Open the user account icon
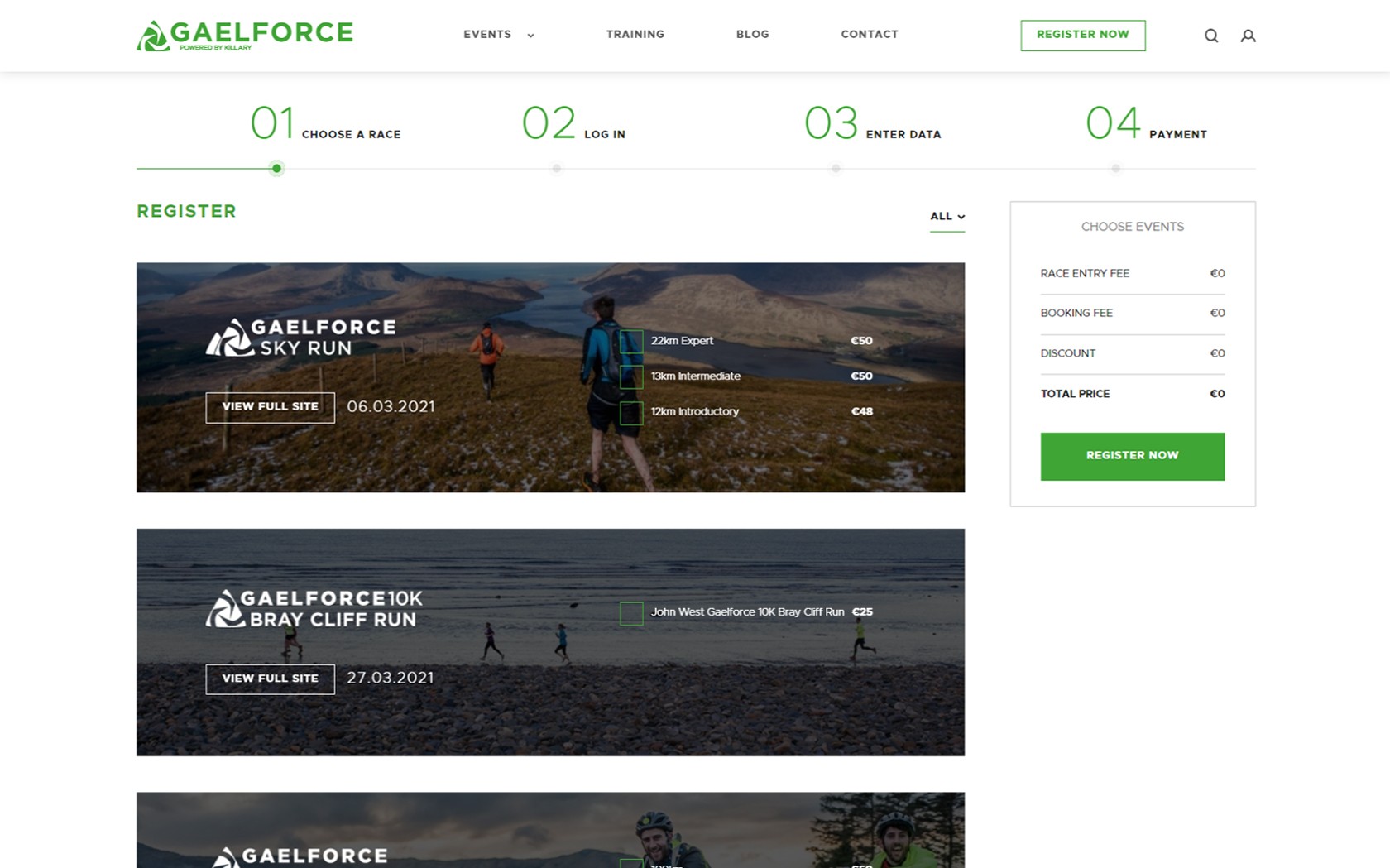The width and height of the screenshot is (1390, 868). click(x=1248, y=36)
